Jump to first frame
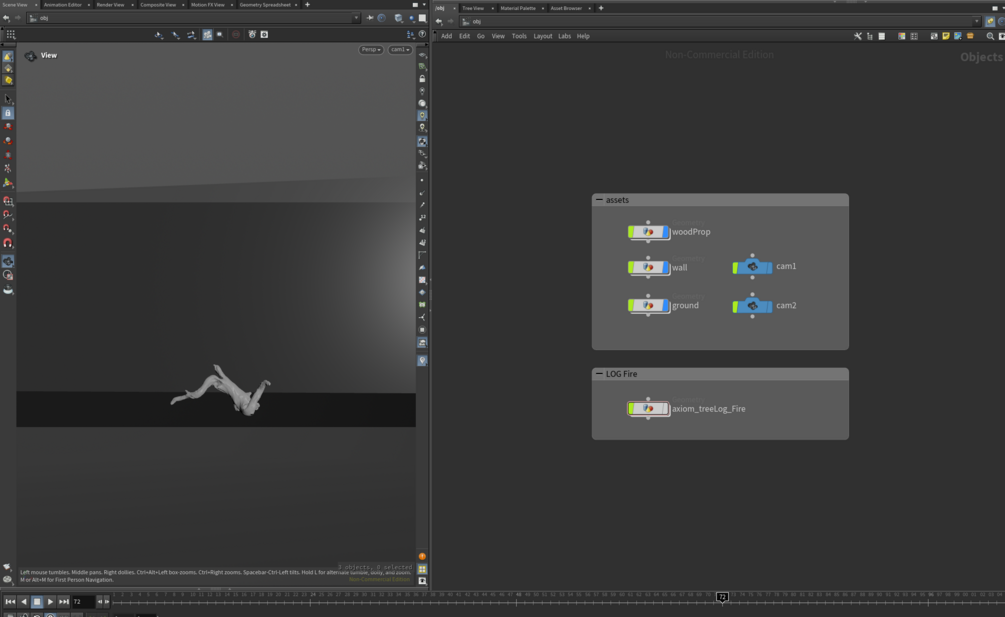1005x617 pixels. [x=10, y=602]
